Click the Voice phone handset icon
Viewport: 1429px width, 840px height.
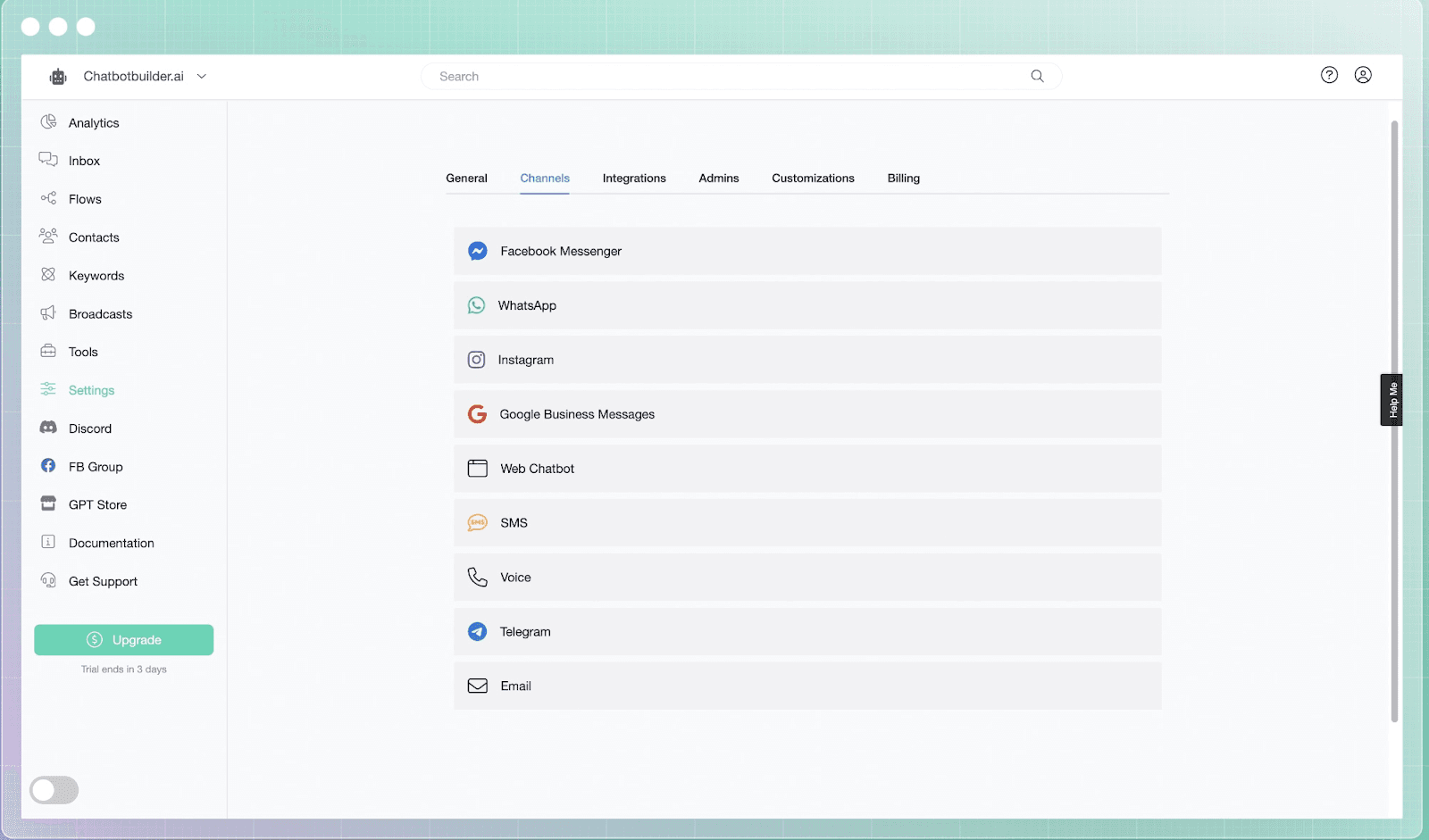click(478, 578)
